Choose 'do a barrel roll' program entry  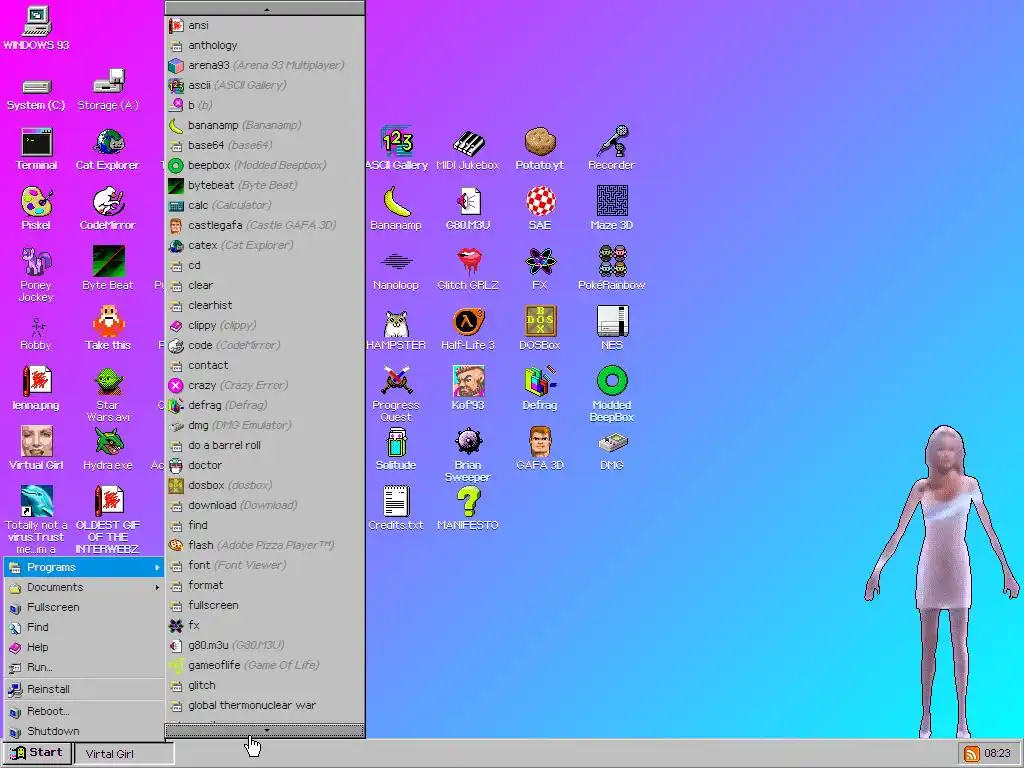click(x=264, y=445)
